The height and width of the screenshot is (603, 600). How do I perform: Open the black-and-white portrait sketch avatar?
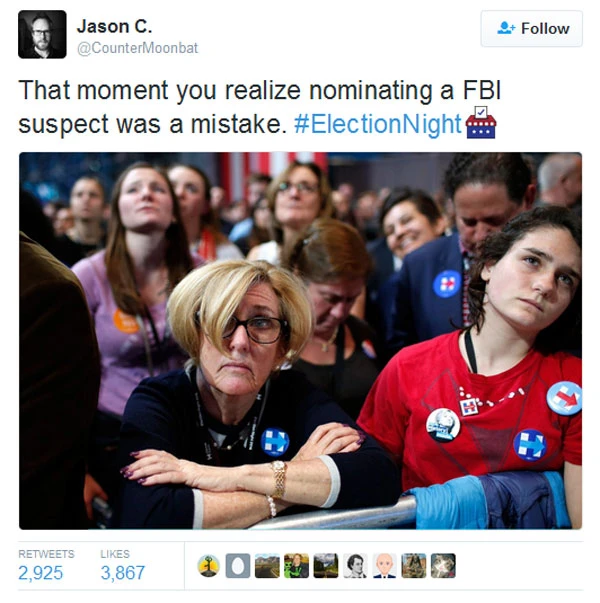[x=355, y=566]
